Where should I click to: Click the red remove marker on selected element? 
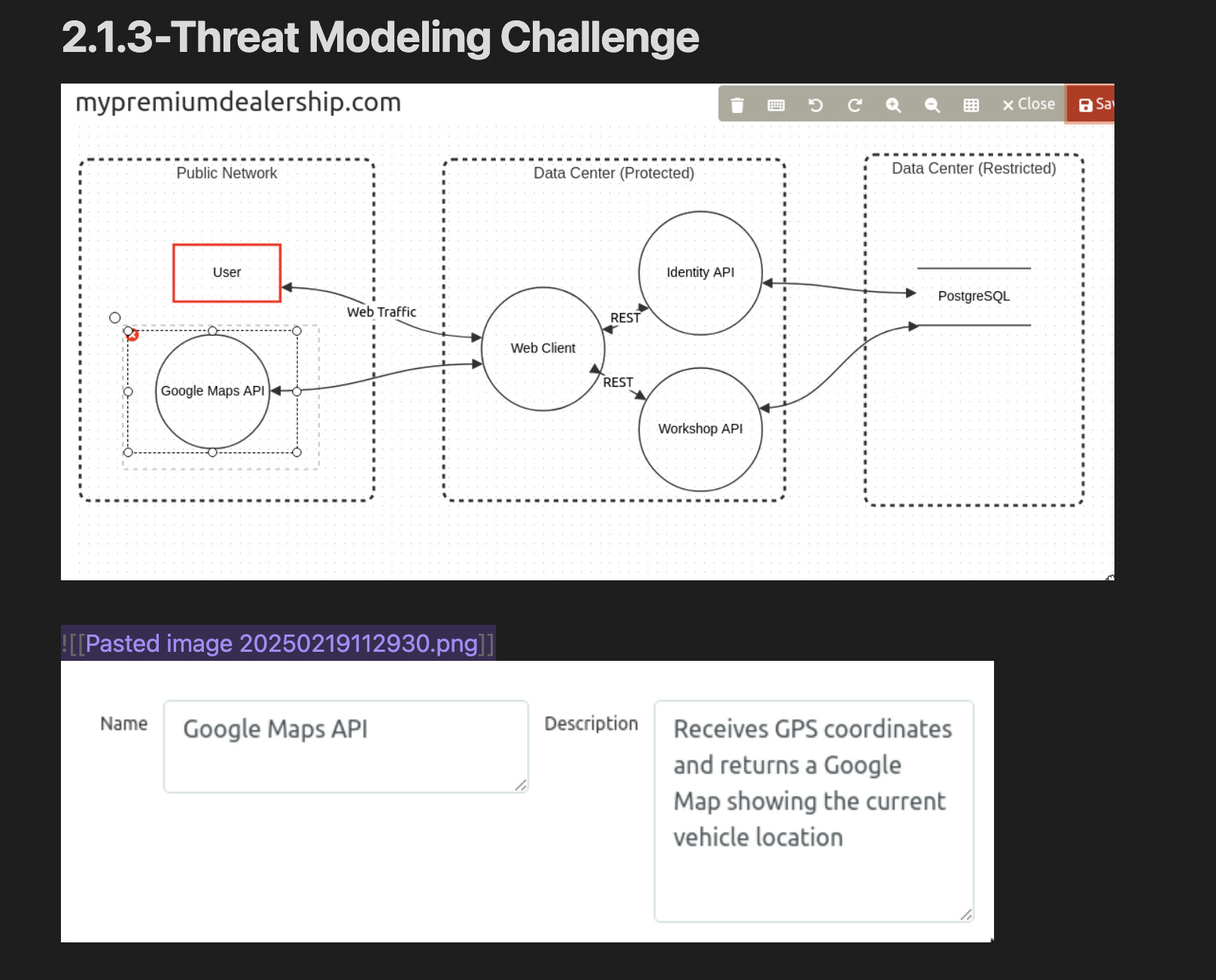132,334
